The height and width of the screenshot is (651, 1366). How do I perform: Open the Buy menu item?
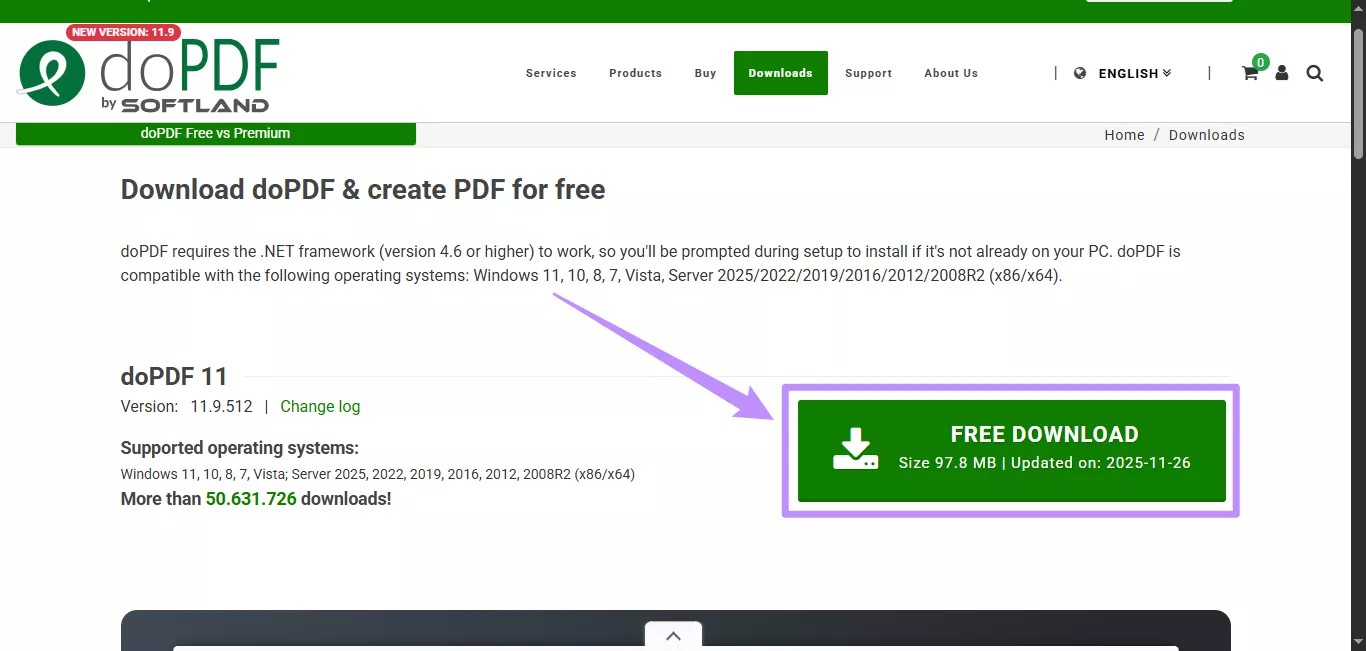point(705,73)
